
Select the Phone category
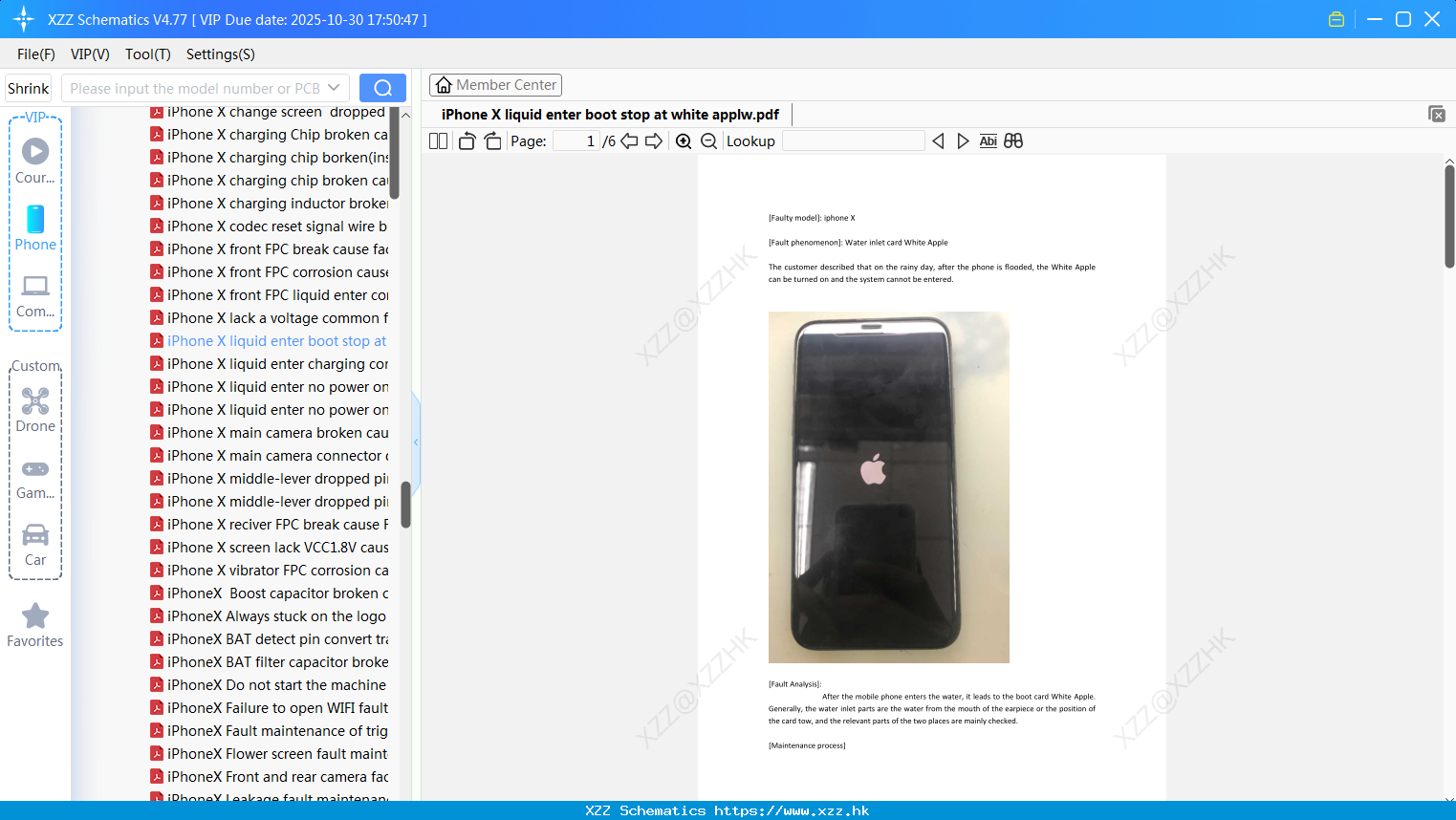[35, 228]
